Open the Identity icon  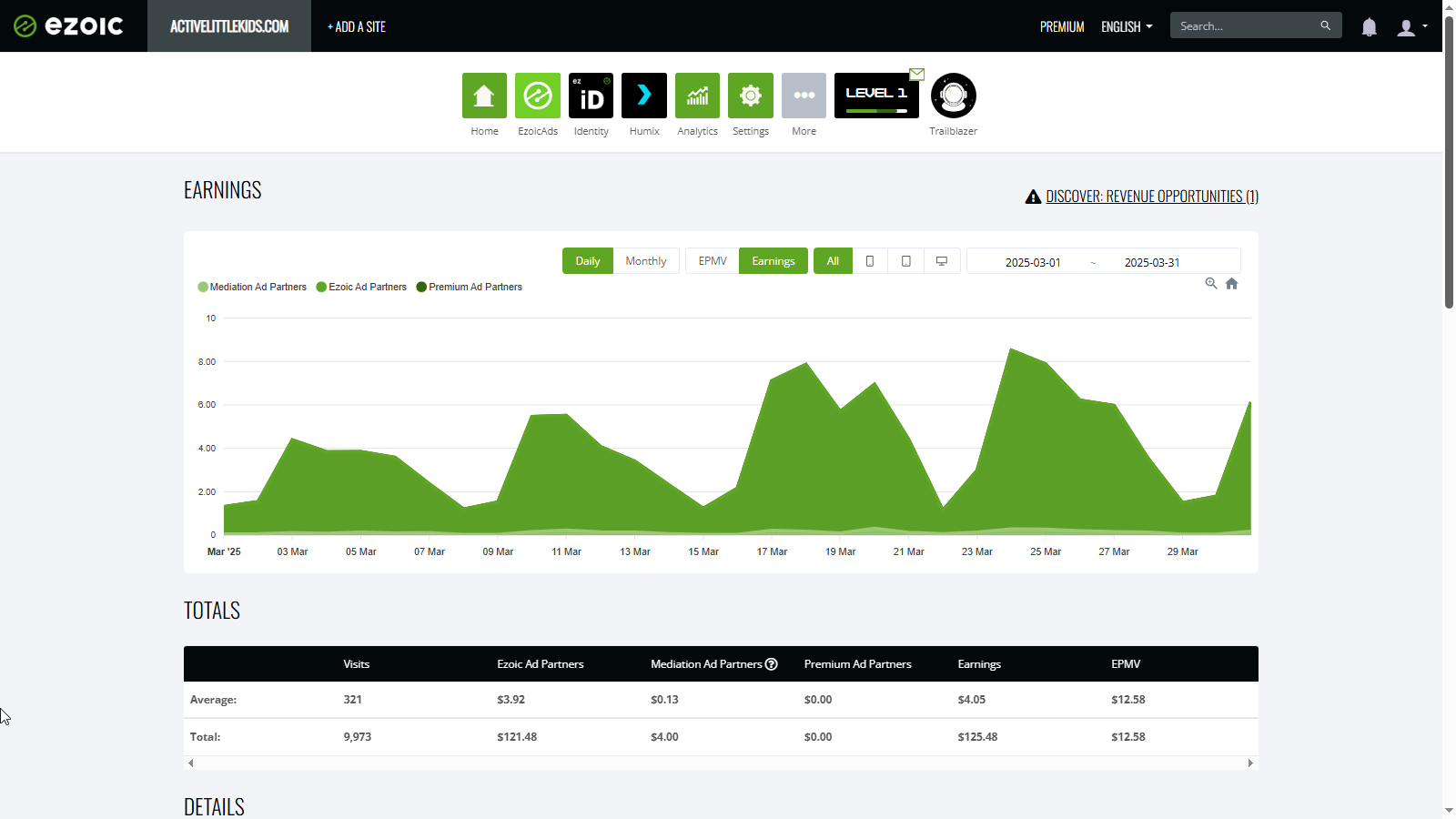click(x=591, y=96)
